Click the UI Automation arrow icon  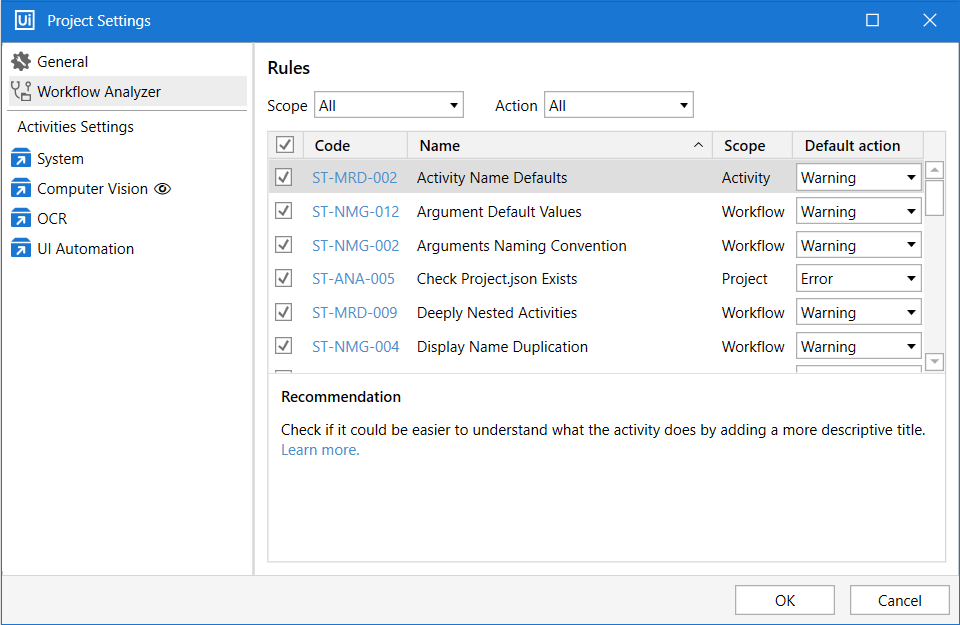point(21,249)
